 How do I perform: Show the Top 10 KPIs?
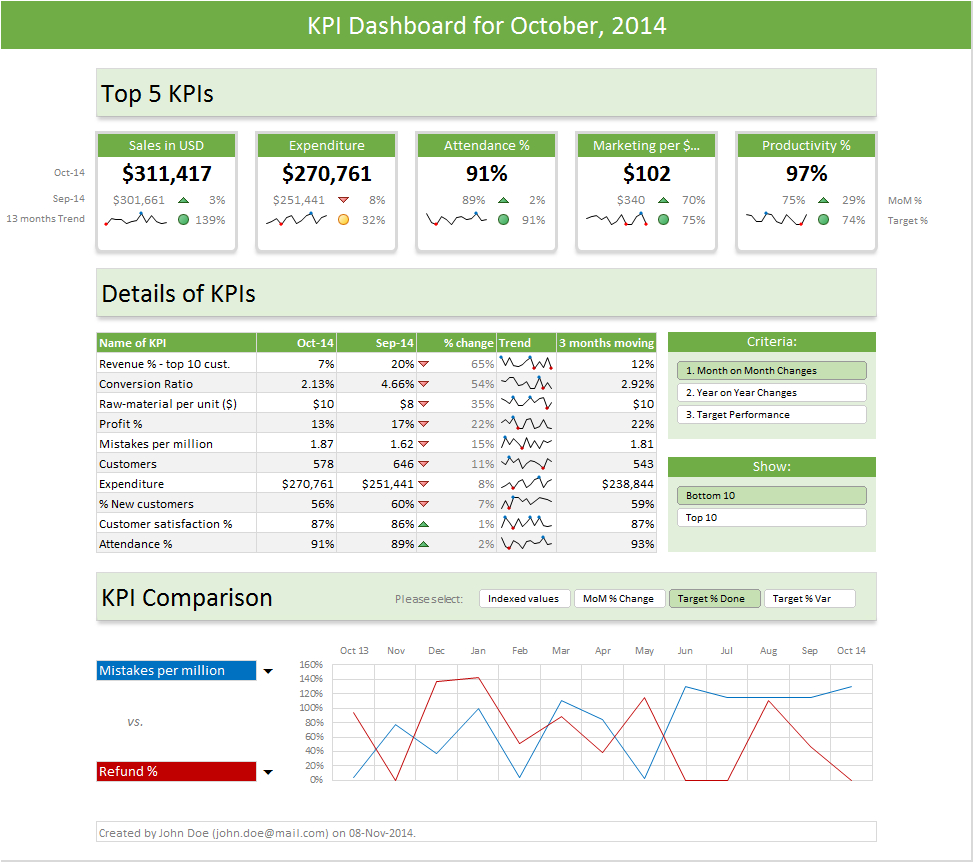coord(771,517)
